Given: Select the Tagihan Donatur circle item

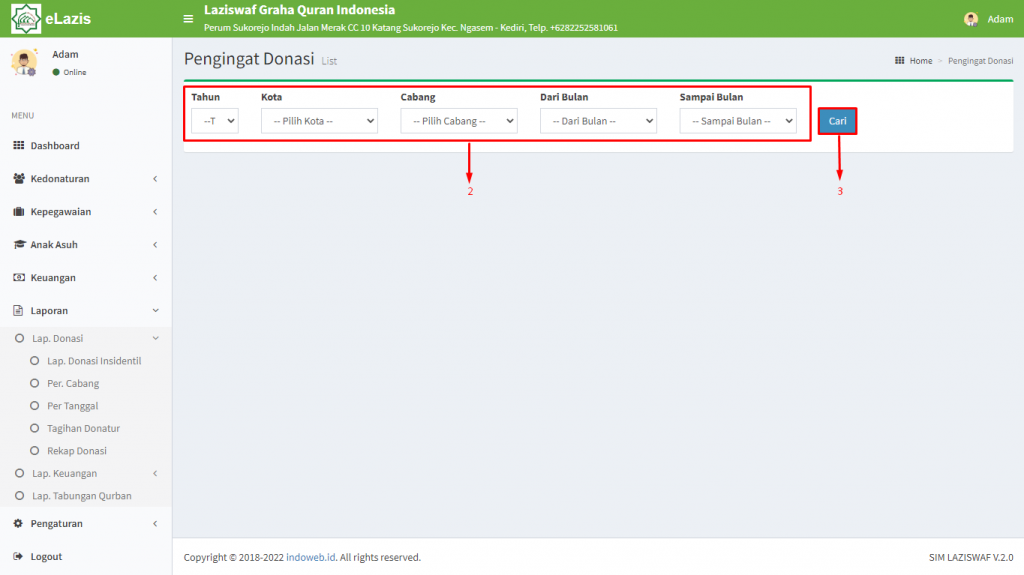Looking at the screenshot, I should point(35,429).
